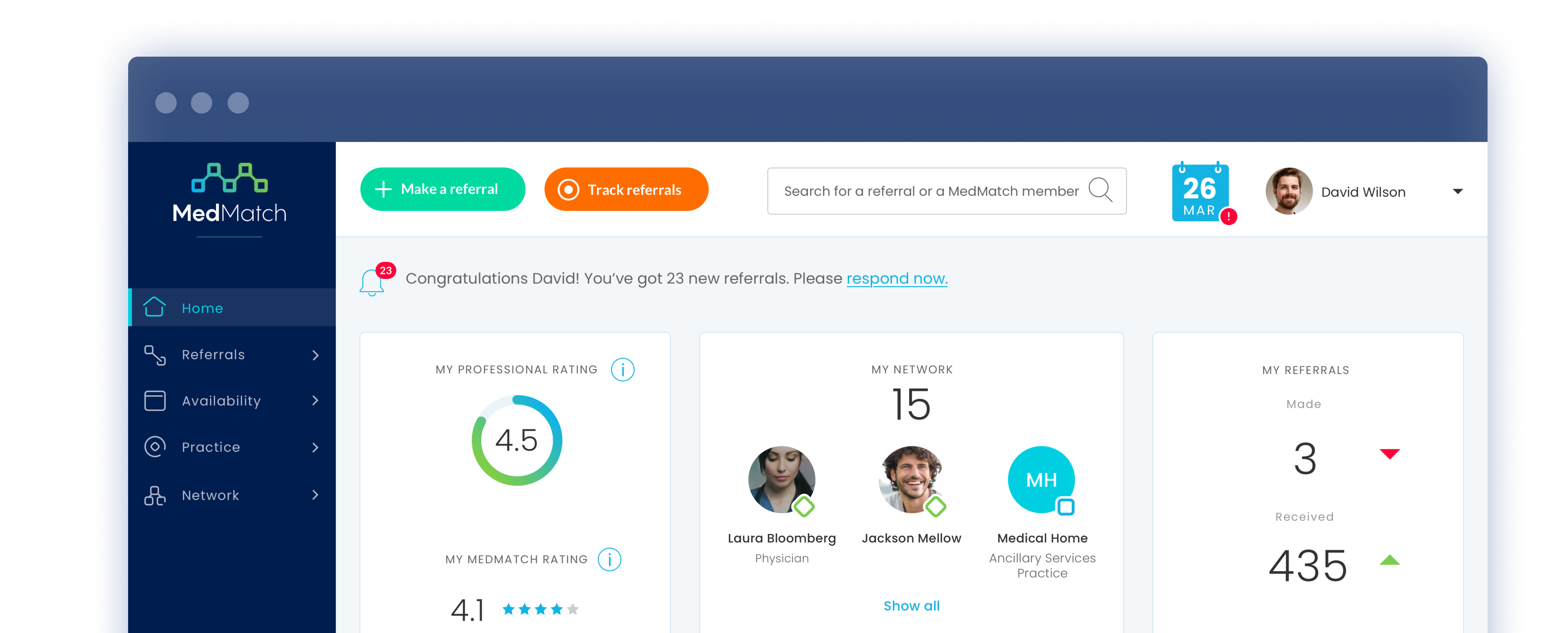Click the info icon next to My MedMatch Rating
Image resolution: width=1568 pixels, height=633 pixels.
pos(609,559)
